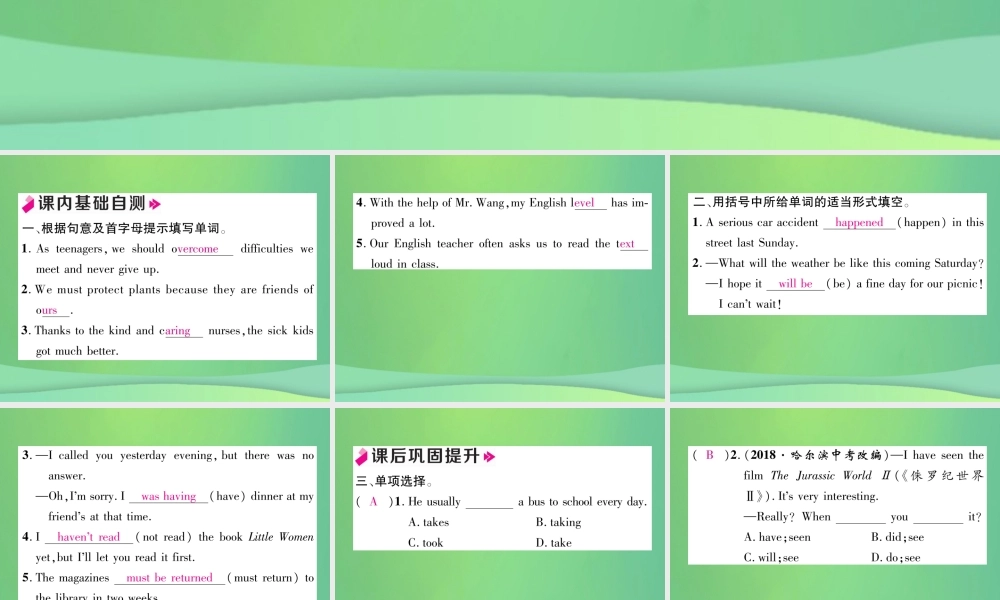Viewport: 1000px width, 600px height.
Task: Select the answer 'will be' in pink
Action: pos(795,284)
